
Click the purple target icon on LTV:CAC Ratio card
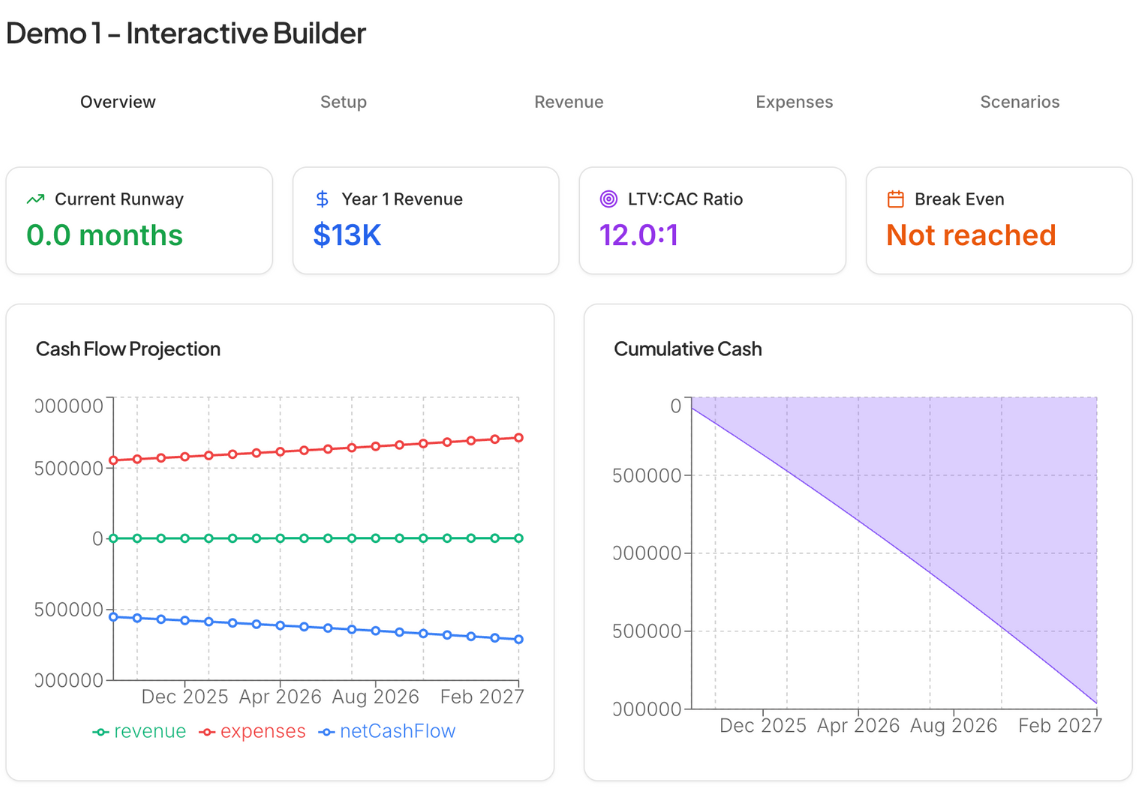607,198
